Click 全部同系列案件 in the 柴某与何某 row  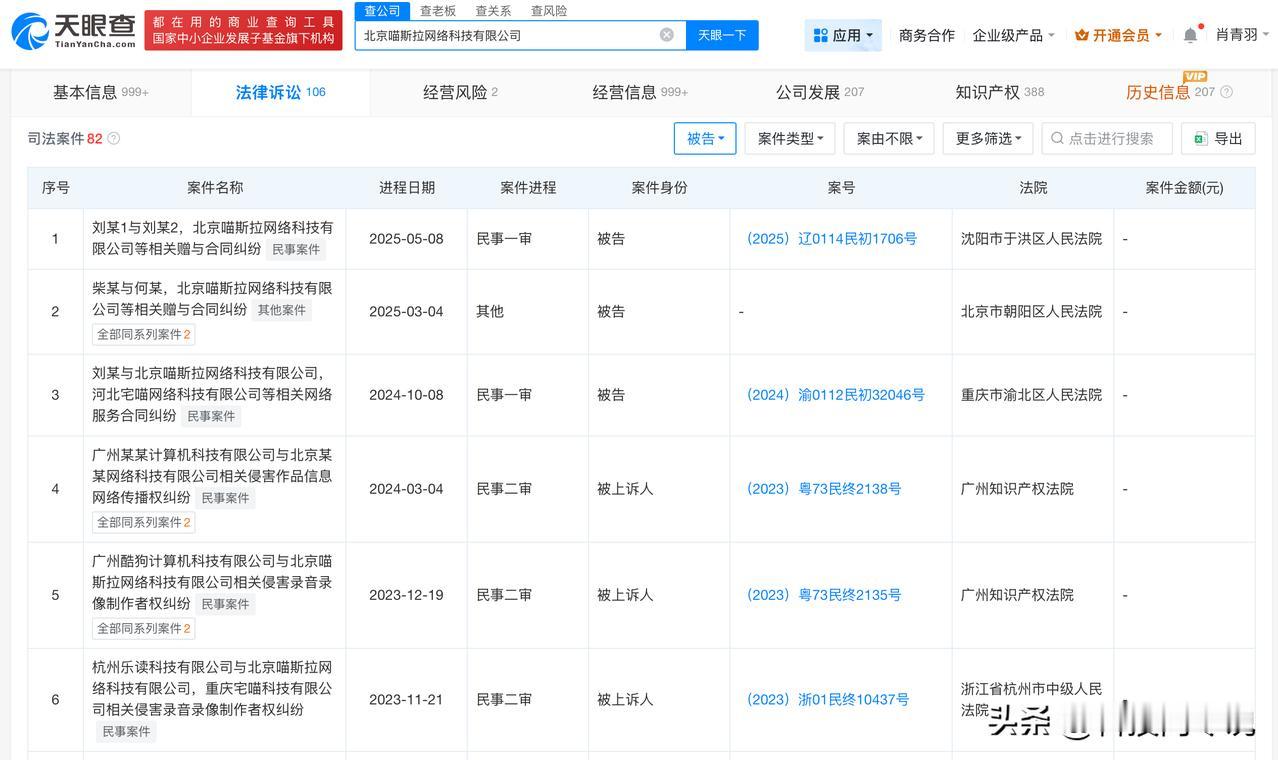(x=144, y=334)
